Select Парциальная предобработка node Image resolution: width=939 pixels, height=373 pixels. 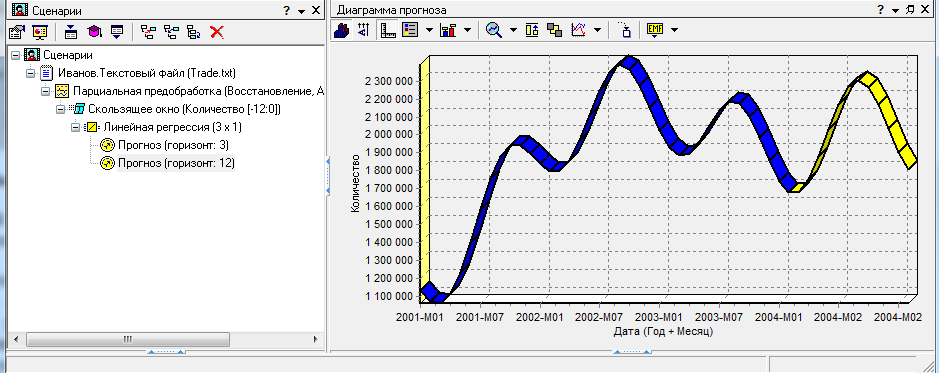198,92
